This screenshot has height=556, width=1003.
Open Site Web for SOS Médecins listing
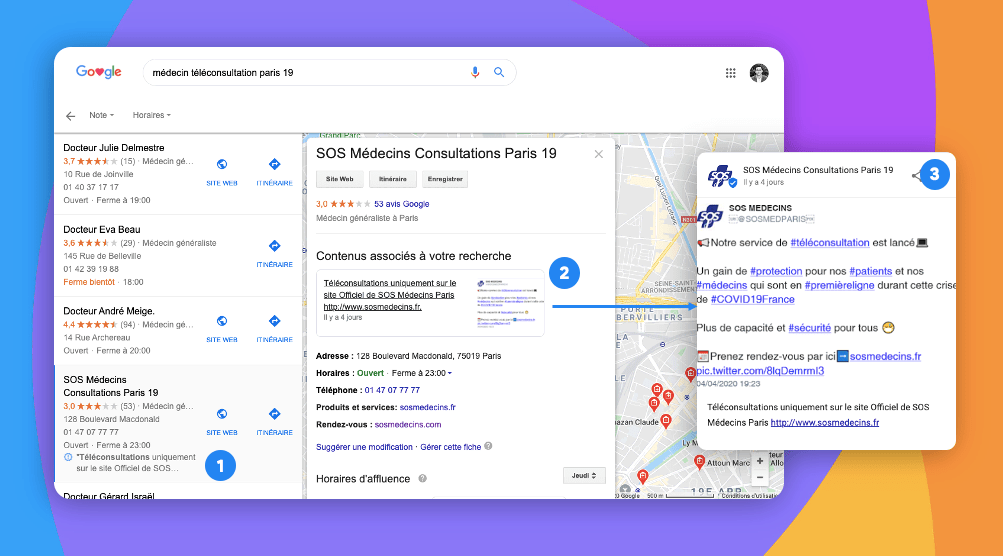pos(222,421)
